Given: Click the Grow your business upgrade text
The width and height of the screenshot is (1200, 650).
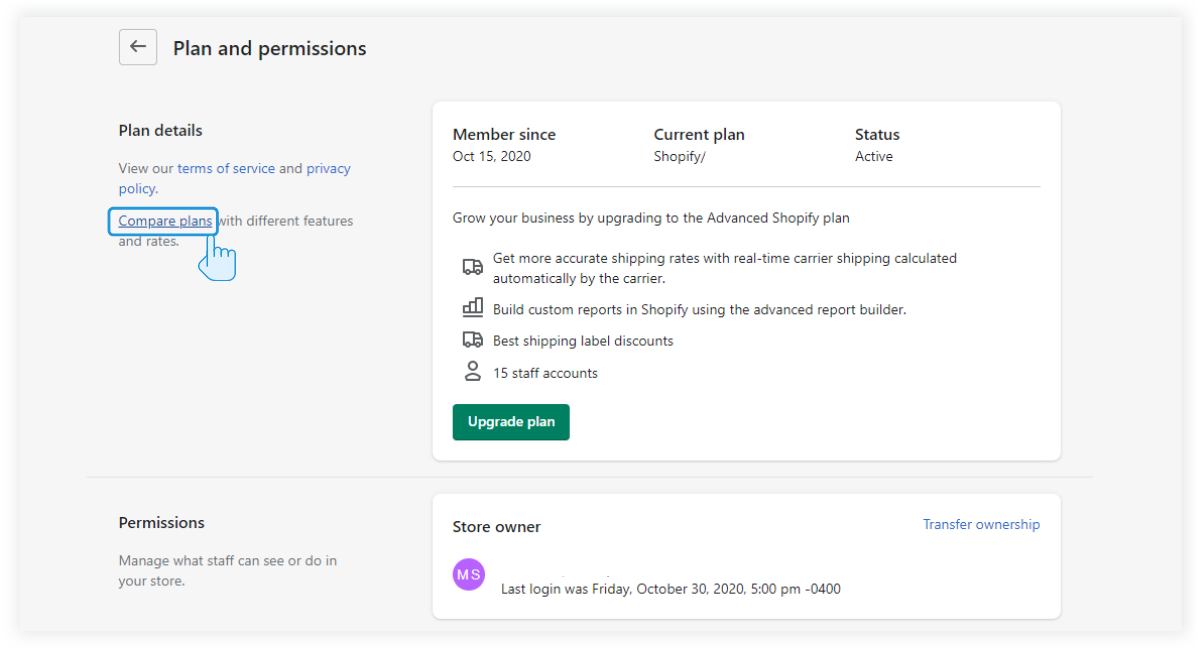Looking at the screenshot, I should (651, 217).
